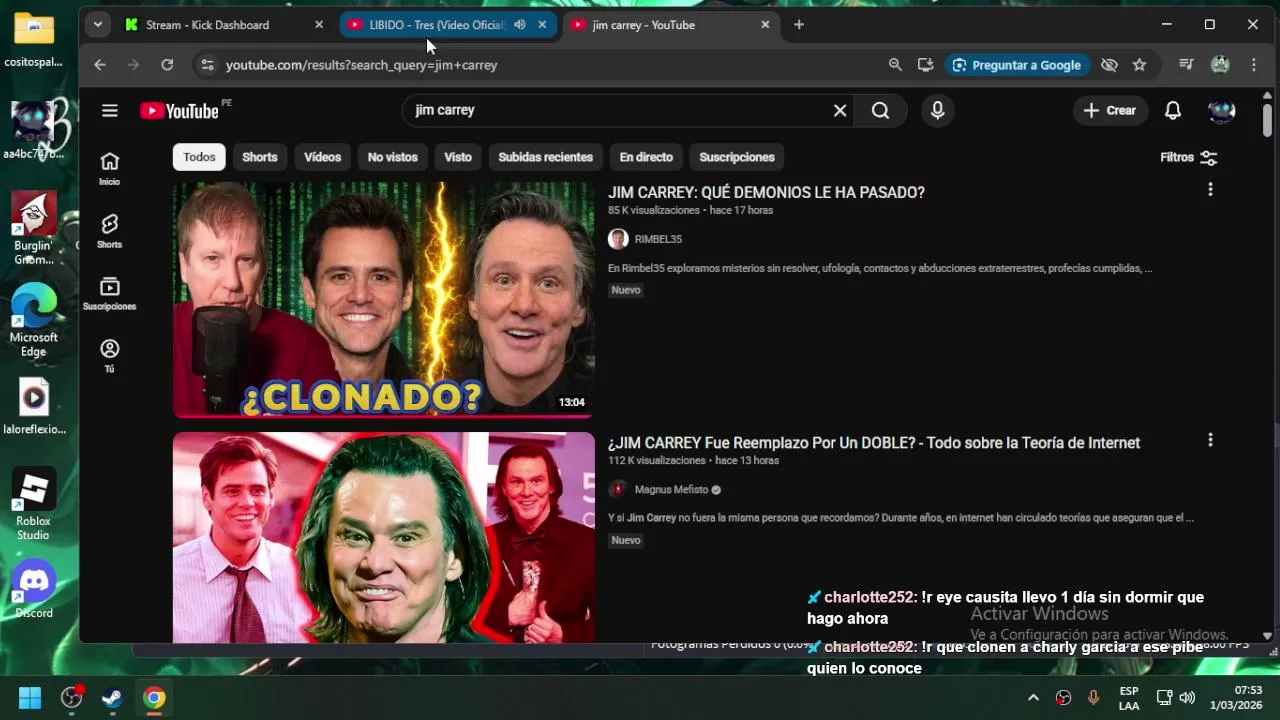Image resolution: width=1280 pixels, height=720 pixels.
Task: Select the Suscripciones filter chip
Action: [x=737, y=157]
